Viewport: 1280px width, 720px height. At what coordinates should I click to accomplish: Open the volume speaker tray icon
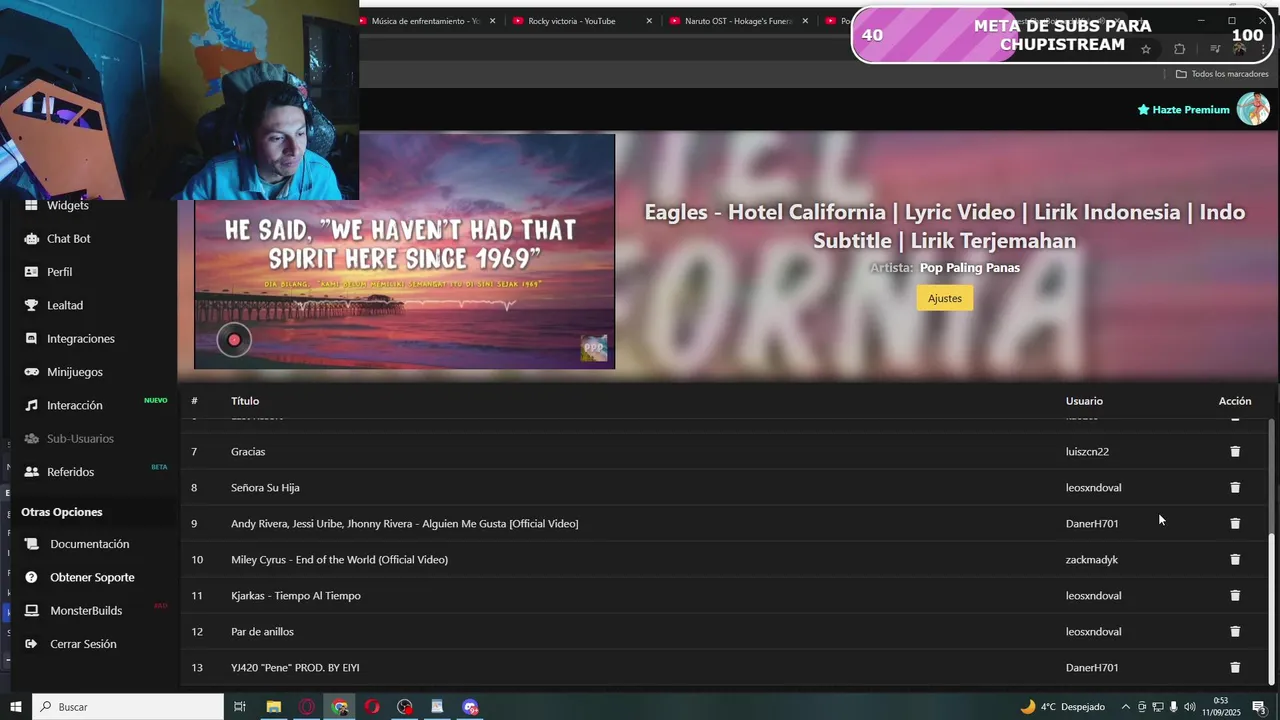pos(1190,707)
